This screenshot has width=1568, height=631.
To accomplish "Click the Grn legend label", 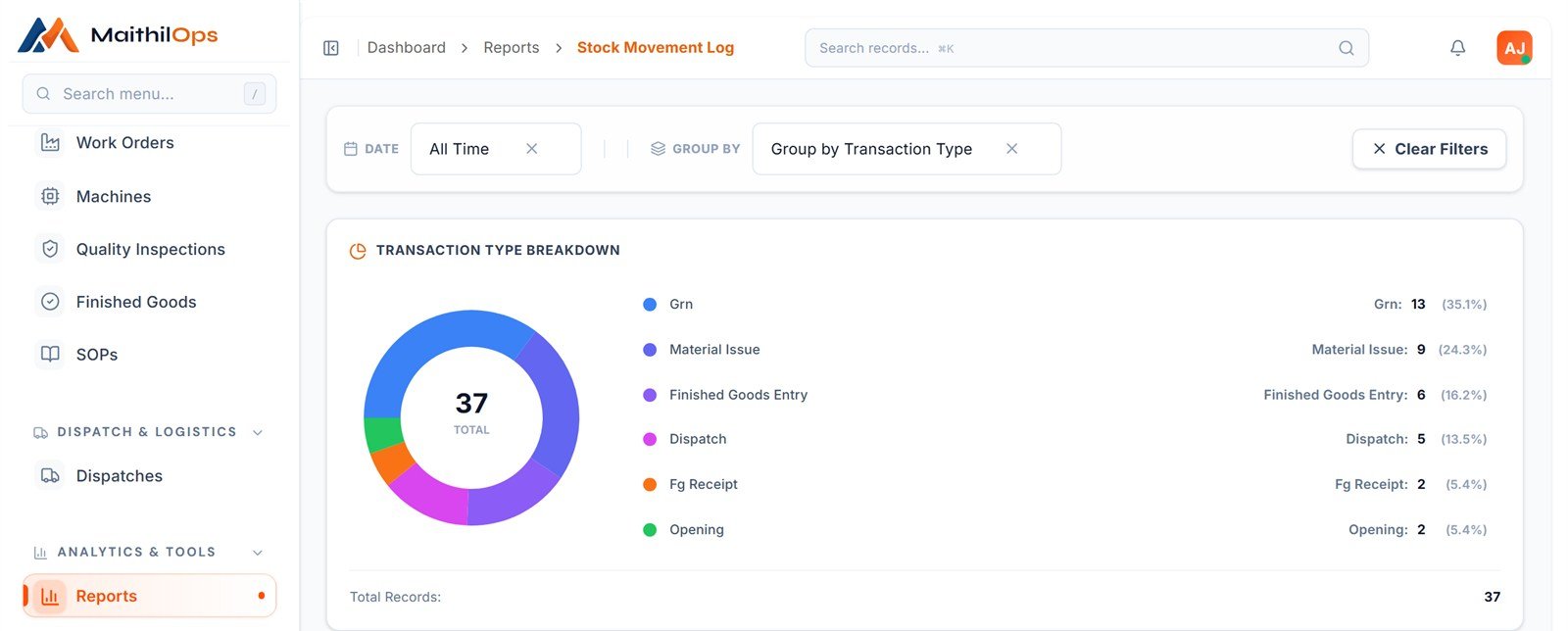I will point(681,305).
